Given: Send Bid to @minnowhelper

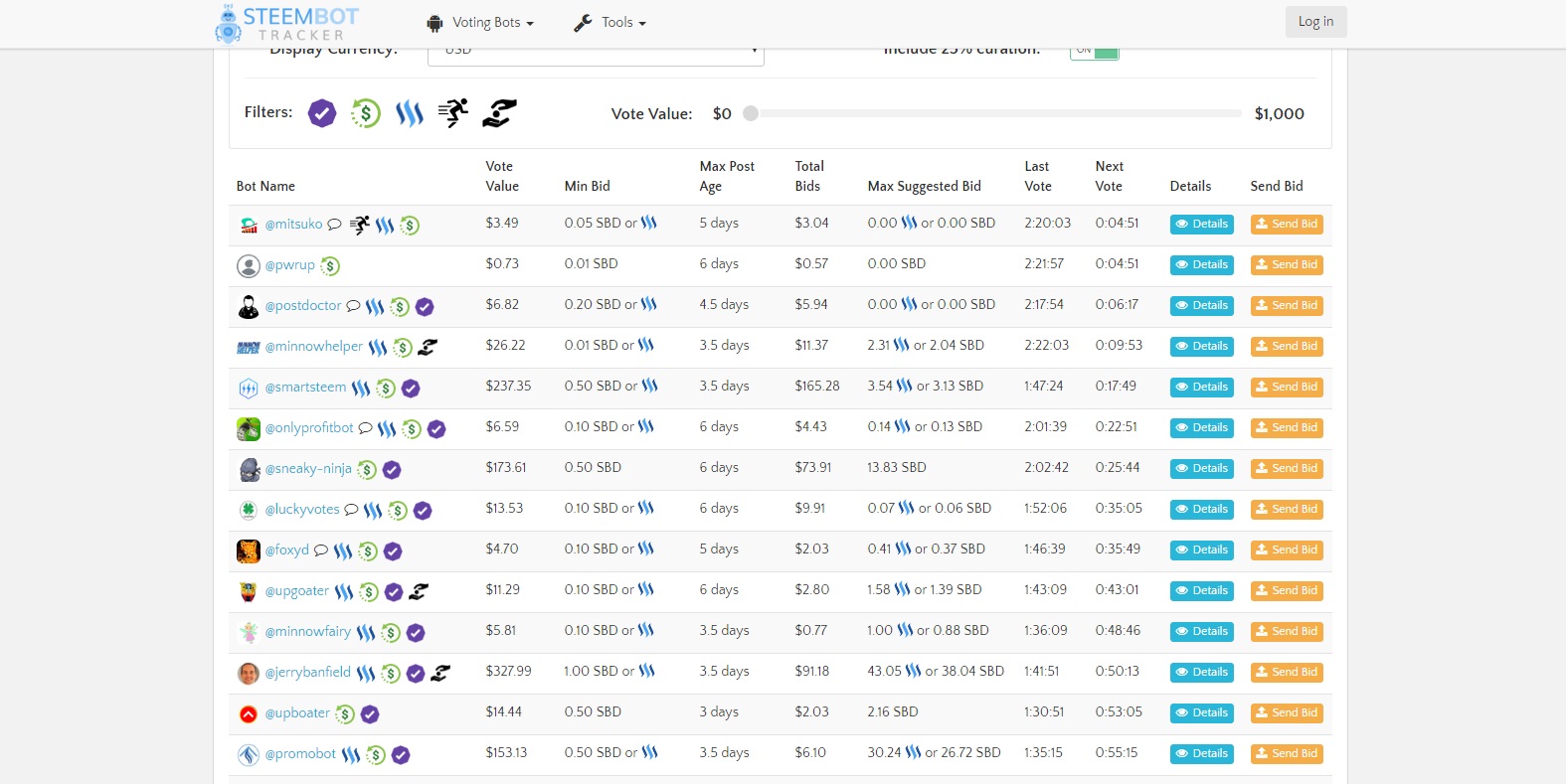Looking at the screenshot, I should [1287, 347].
